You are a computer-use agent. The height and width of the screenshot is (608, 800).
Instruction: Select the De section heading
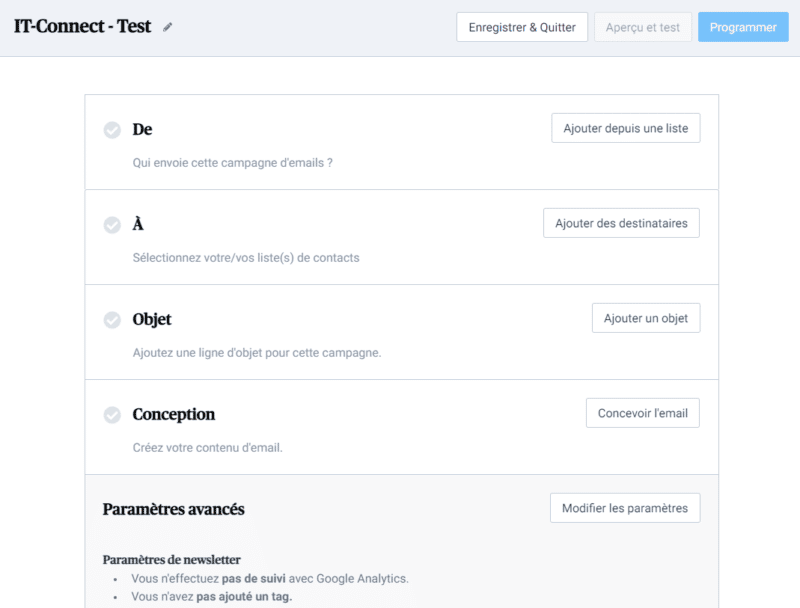point(142,129)
